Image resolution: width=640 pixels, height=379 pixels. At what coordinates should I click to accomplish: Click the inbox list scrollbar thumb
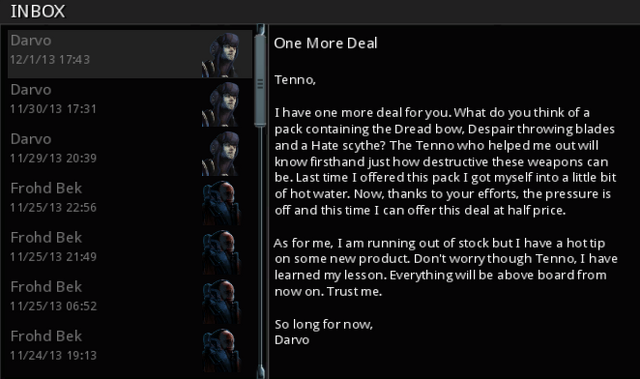pos(260,80)
